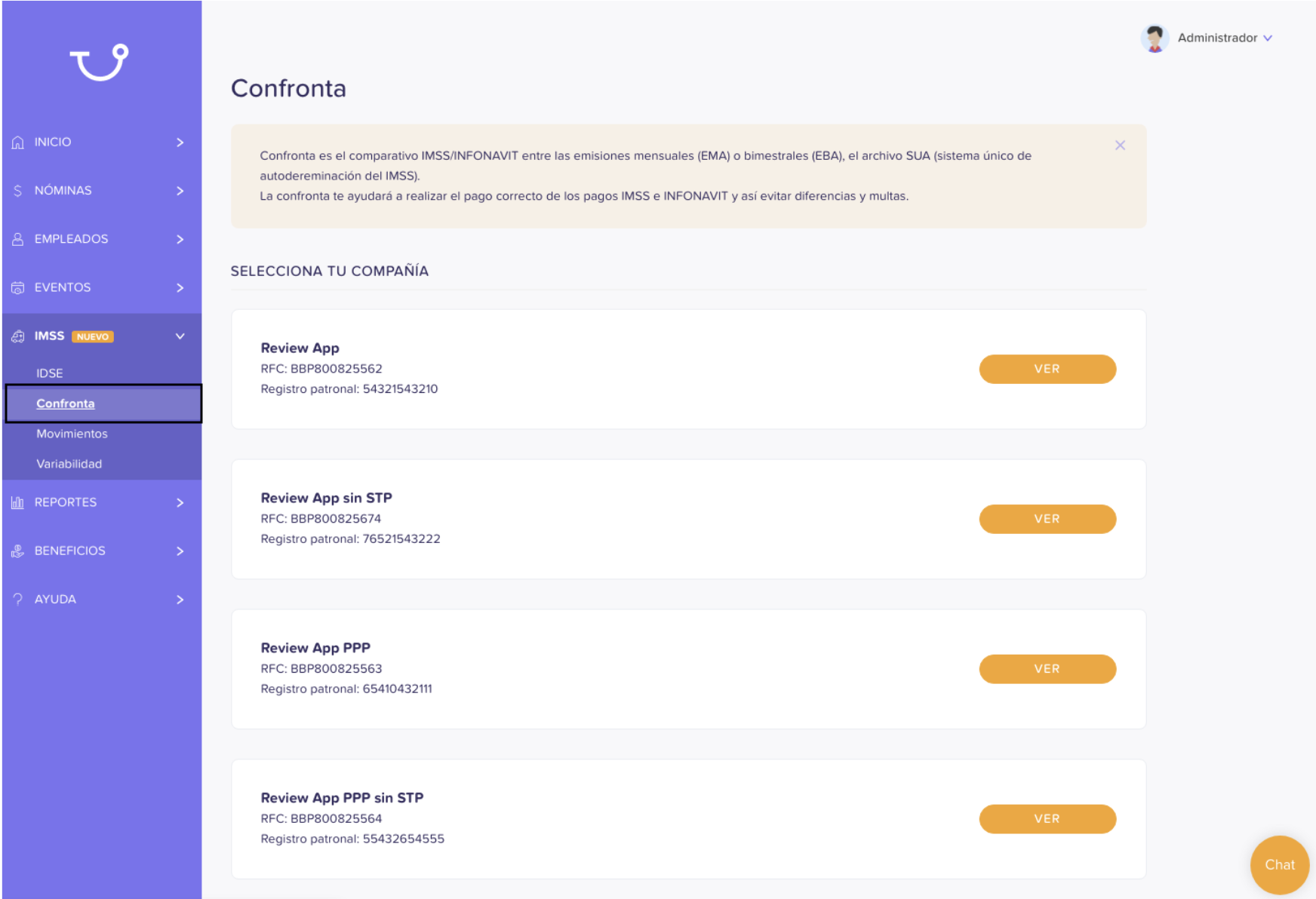Screen dimensions: 1316x899
Task: Select Variabilidad in the IMSS submenu
Action: pyautogui.click(x=69, y=464)
